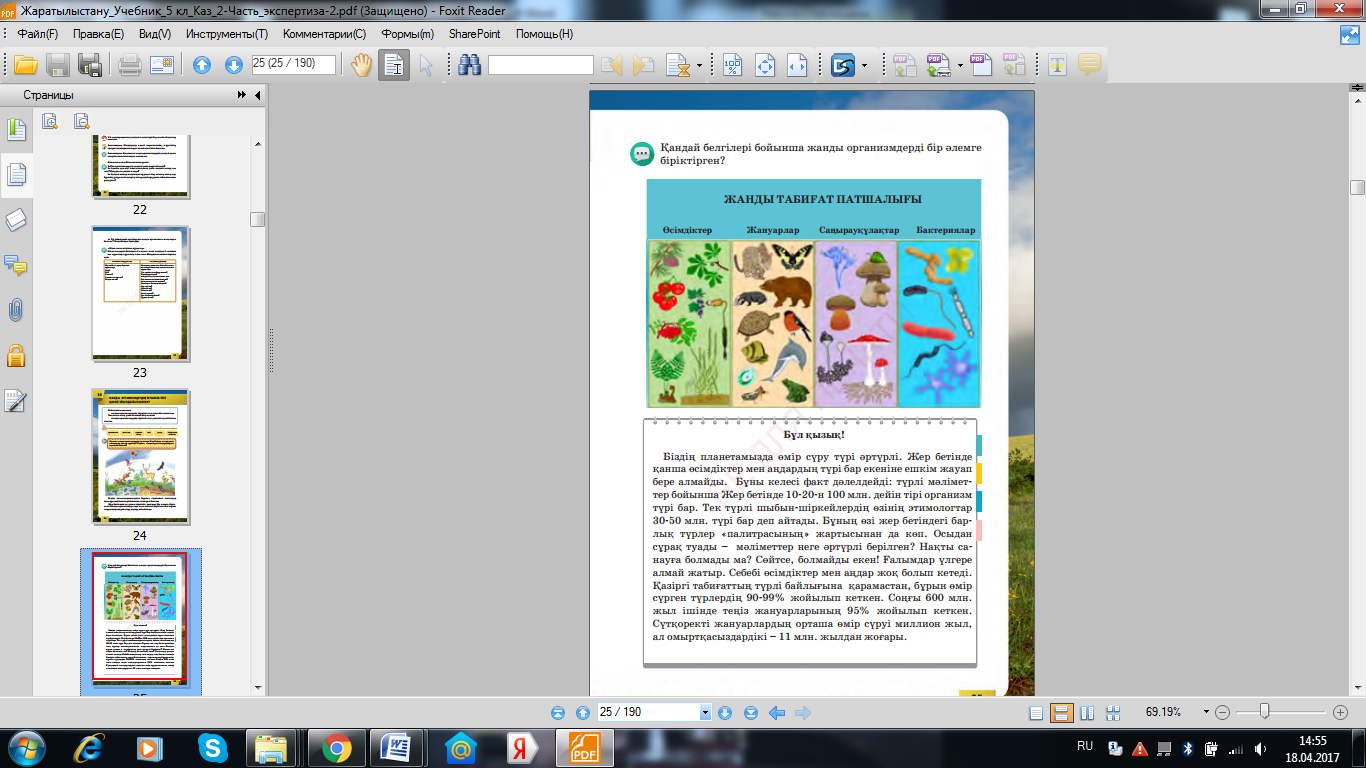Screen dimensions: 1366x768
Task: Open the Security lock panel in the sidebar
Action: tap(16, 355)
